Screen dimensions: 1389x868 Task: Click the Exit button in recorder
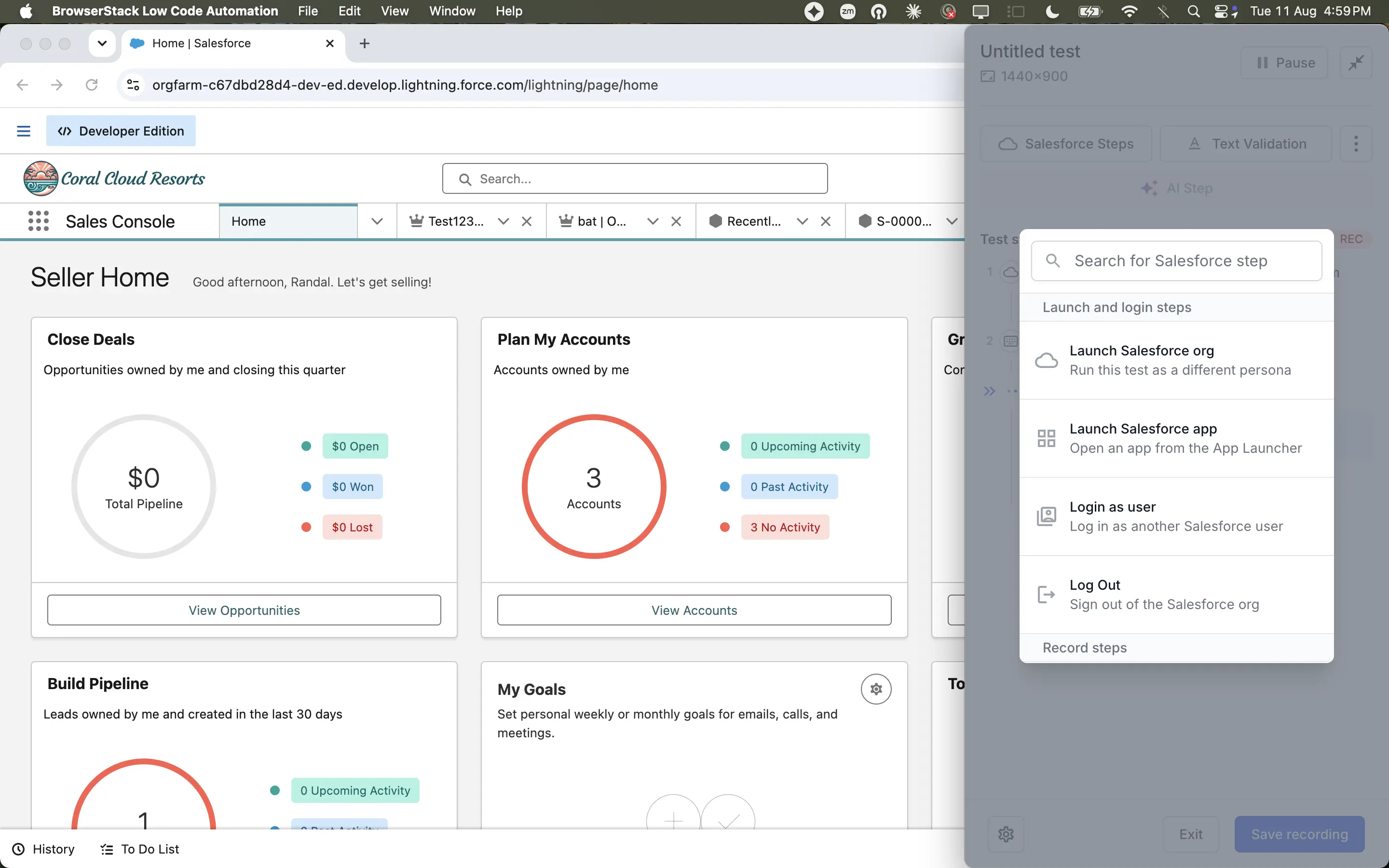click(x=1190, y=834)
